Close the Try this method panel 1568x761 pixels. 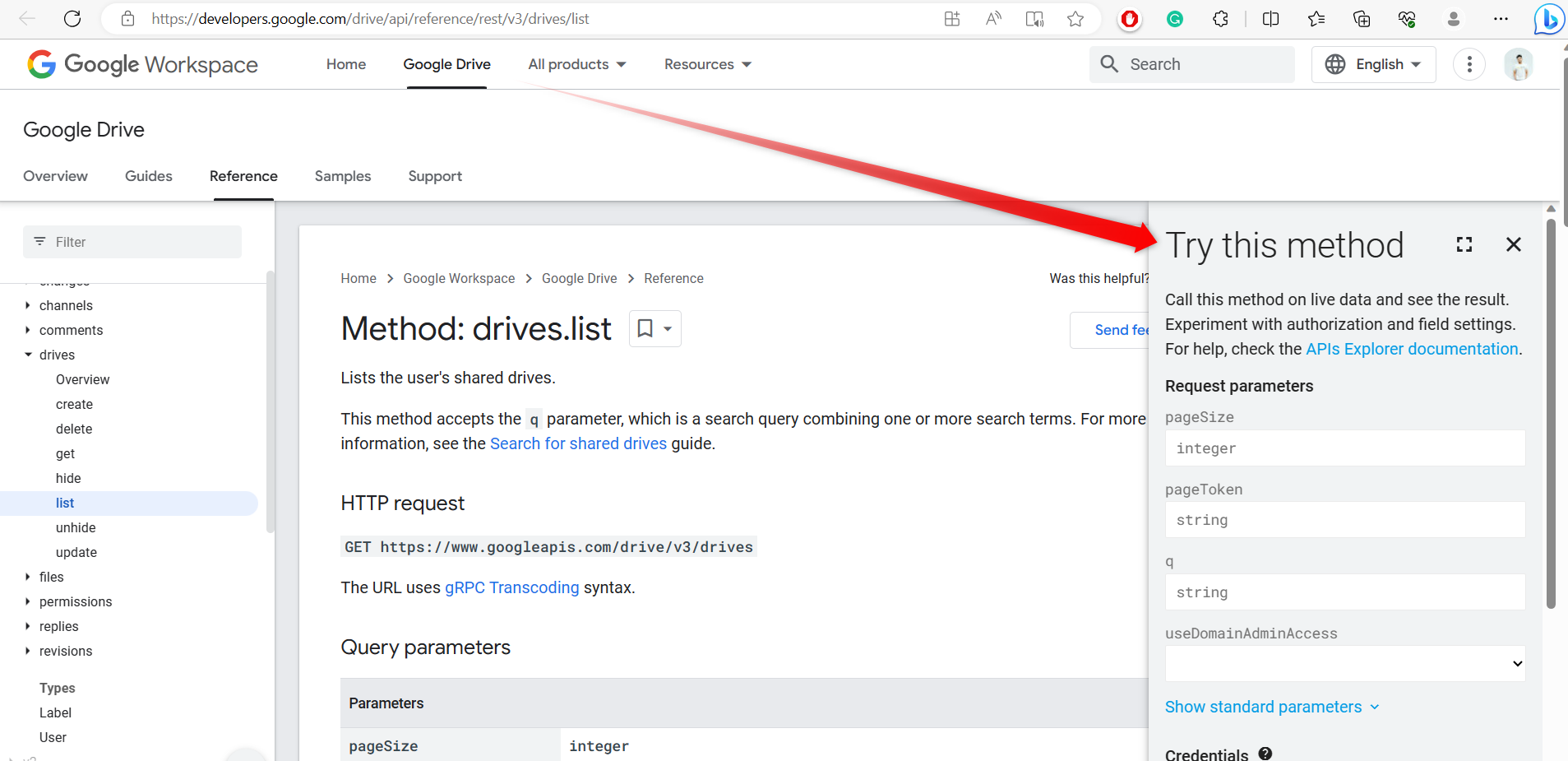(1514, 244)
